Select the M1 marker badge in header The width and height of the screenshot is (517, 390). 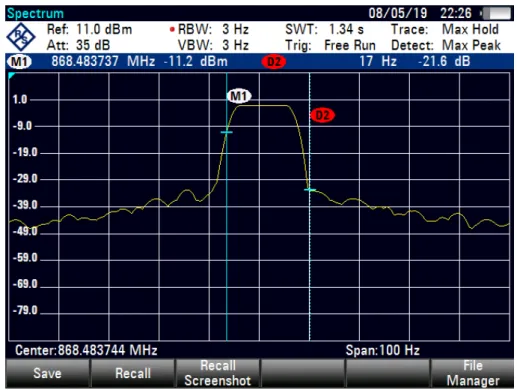click(x=20, y=62)
